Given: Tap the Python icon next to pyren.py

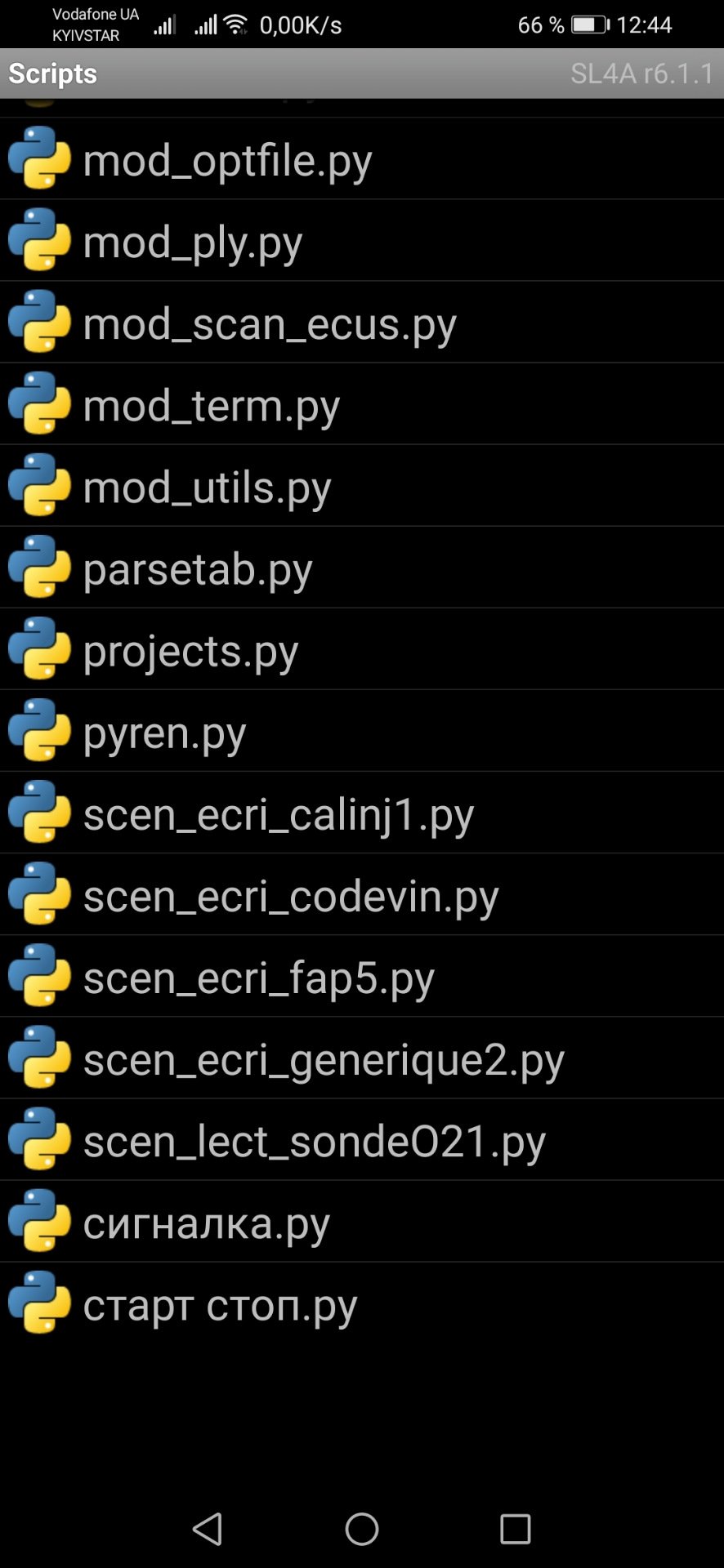Looking at the screenshot, I should click(39, 729).
